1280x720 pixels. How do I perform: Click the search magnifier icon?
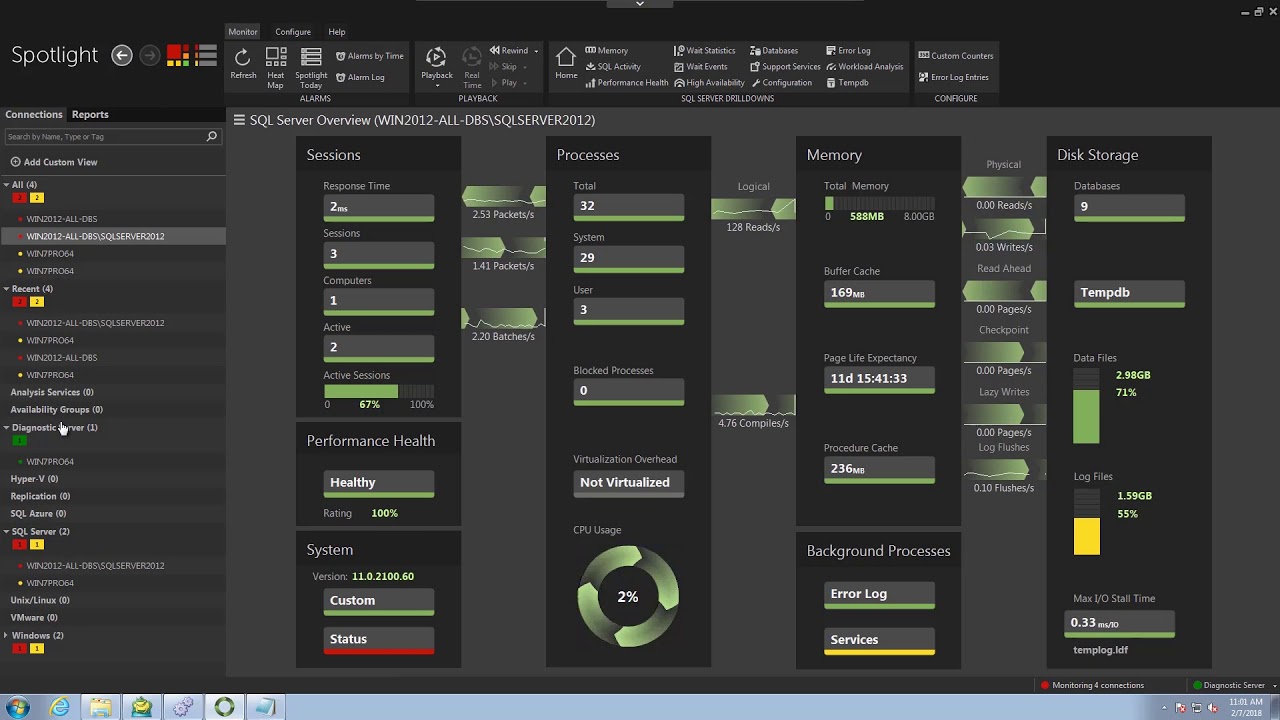(212, 136)
